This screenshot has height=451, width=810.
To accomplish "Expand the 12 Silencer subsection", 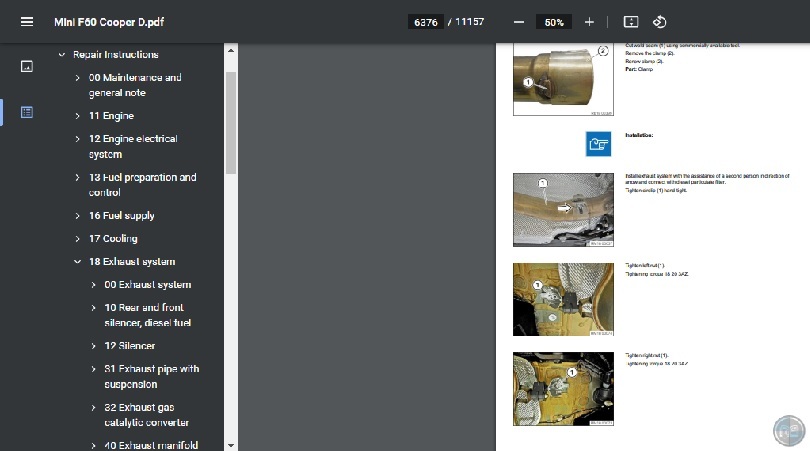I will (94, 346).
